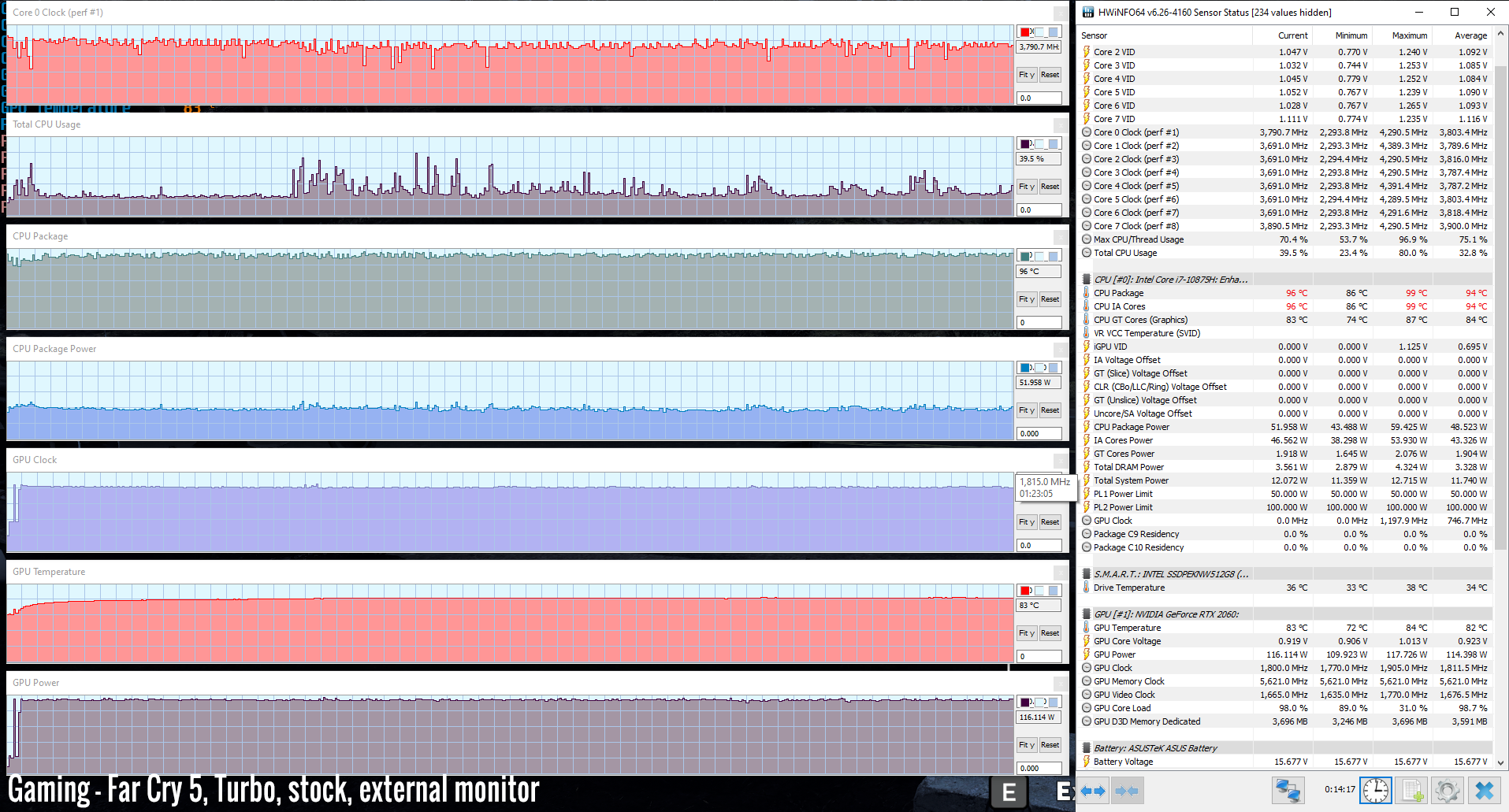This screenshot has height=812, width=1509.
Task: Click thermometer icon beside Drive Temperature
Action: (x=1087, y=588)
